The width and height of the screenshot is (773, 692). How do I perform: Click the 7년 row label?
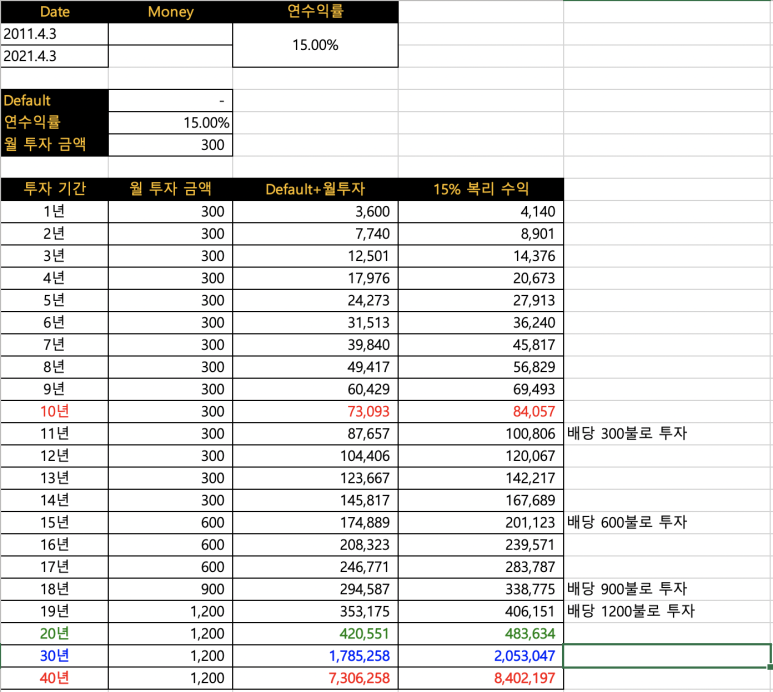(54, 345)
